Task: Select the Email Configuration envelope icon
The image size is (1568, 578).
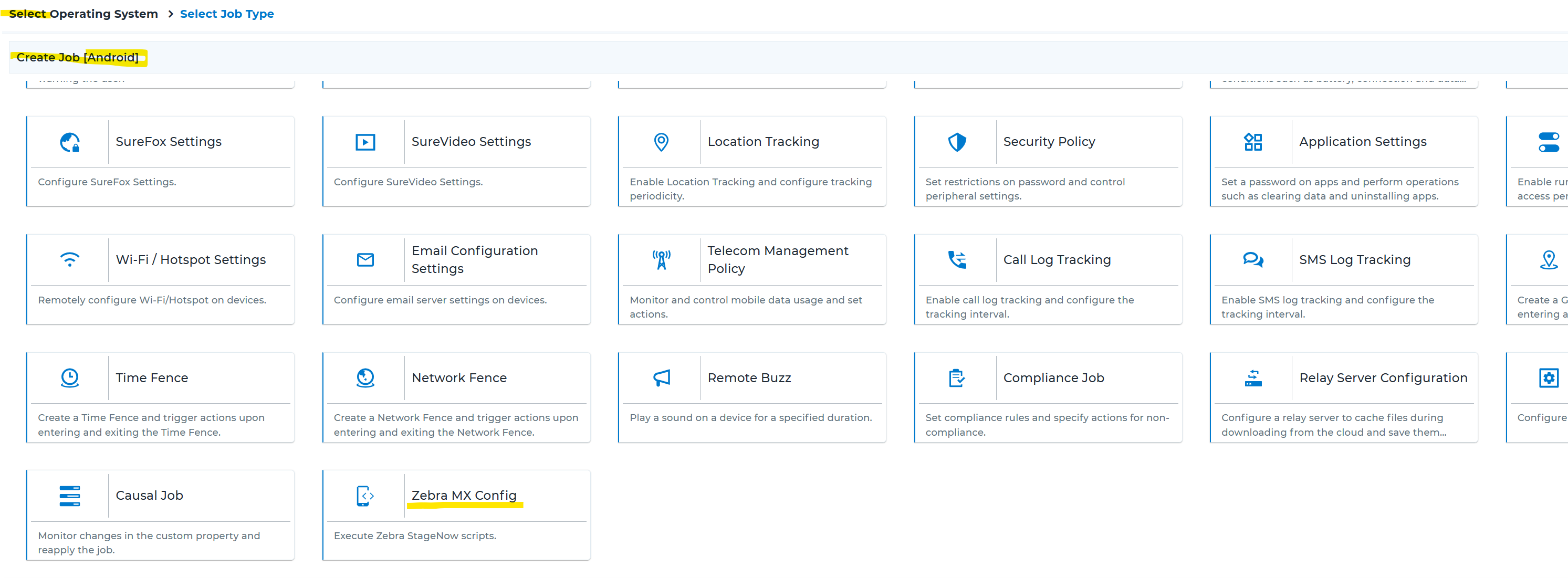Action: pos(365,260)
